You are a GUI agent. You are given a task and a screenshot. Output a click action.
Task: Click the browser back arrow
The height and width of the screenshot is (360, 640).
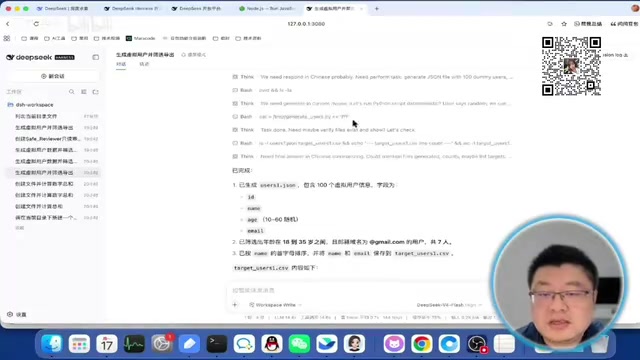point(8,24)
